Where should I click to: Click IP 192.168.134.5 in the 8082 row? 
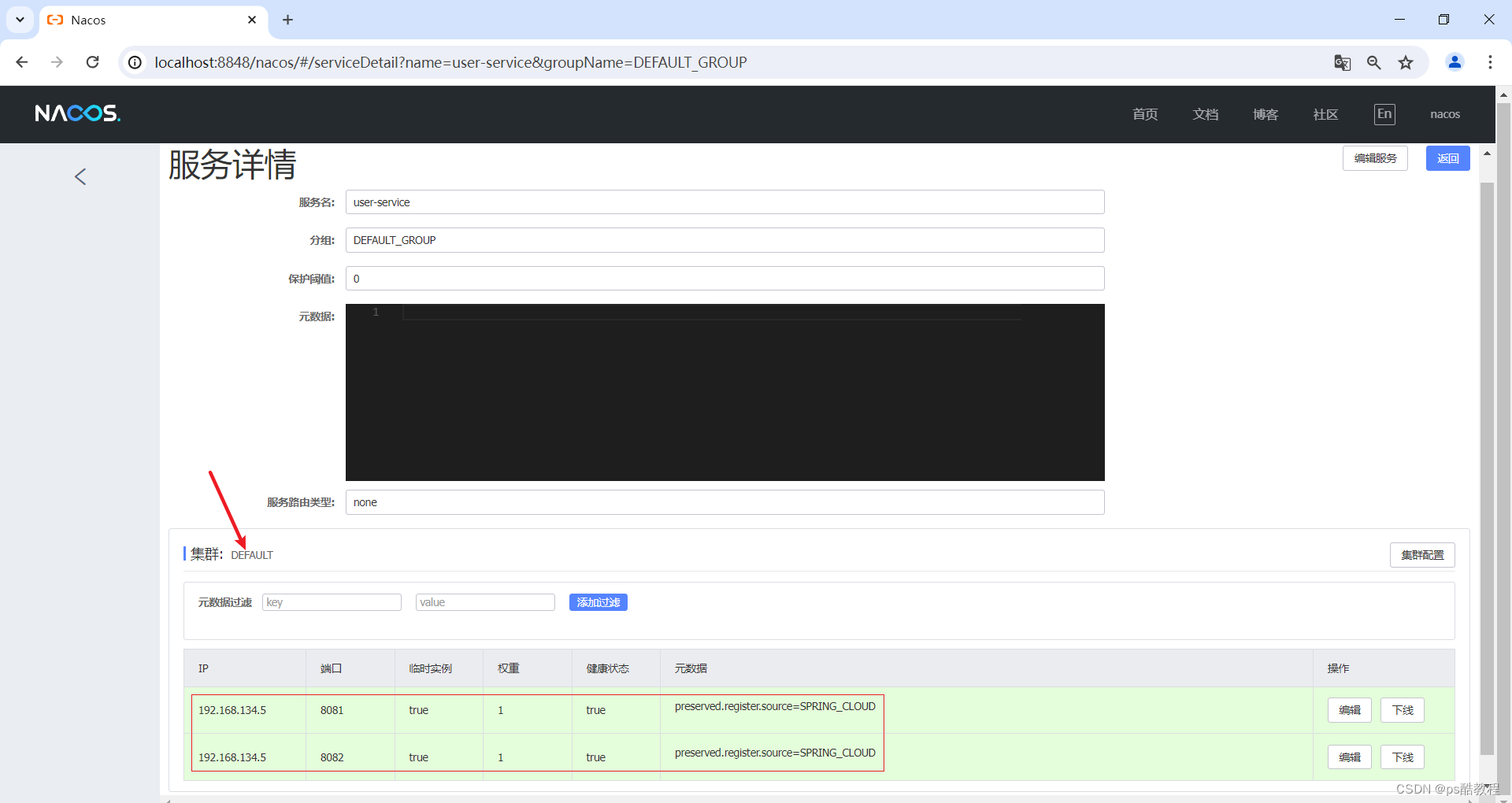coord(232,757)
